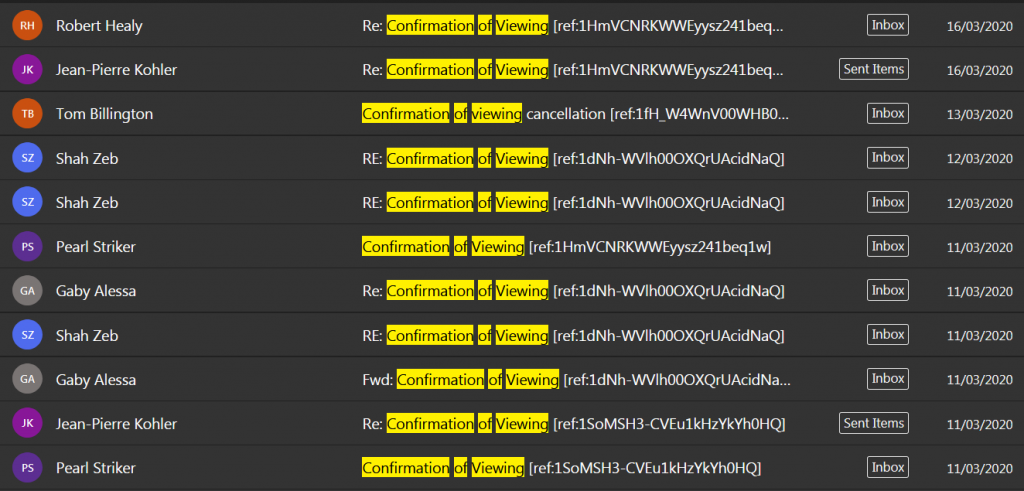This screenshot has height=491, width=1024.
Task: Click PS avatar on Pearl Striker's 1SoMSH3 email
Action: tap(27, 468)
